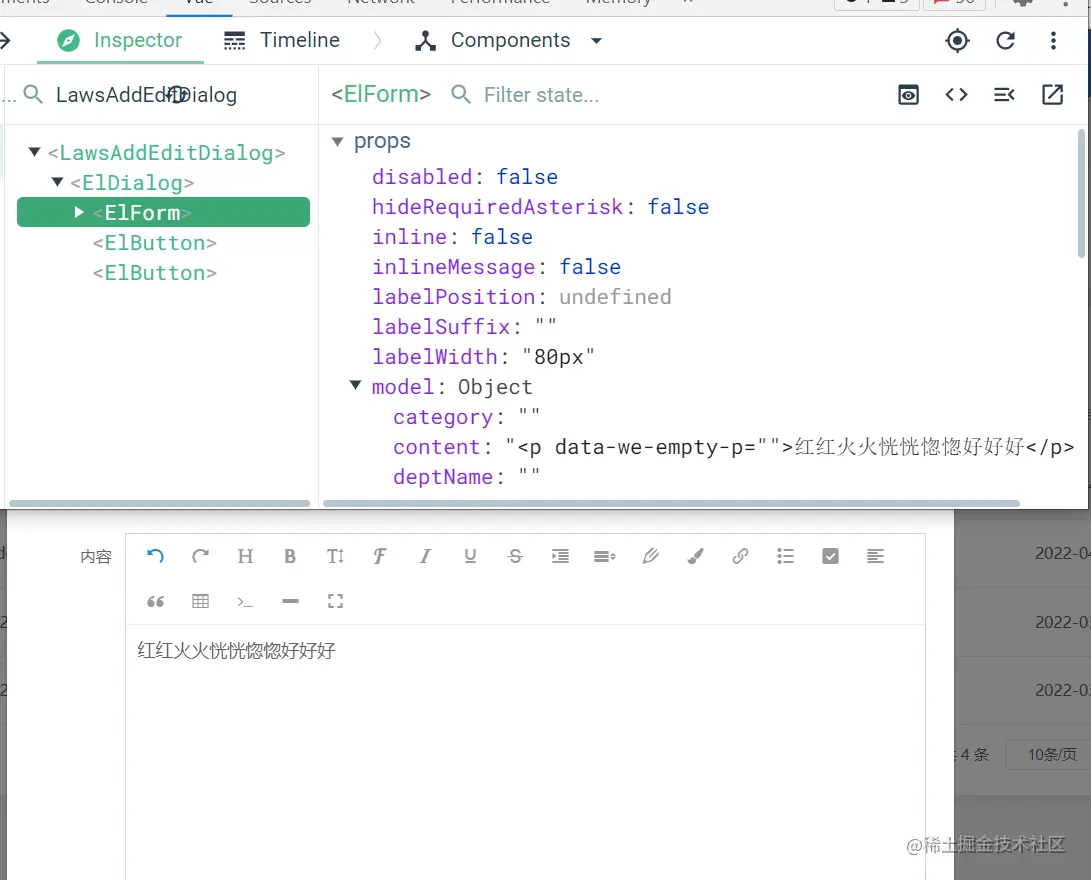Click the blockquote icon
The width and height of the screenshot is (1091, 880).
pos(155,601)
